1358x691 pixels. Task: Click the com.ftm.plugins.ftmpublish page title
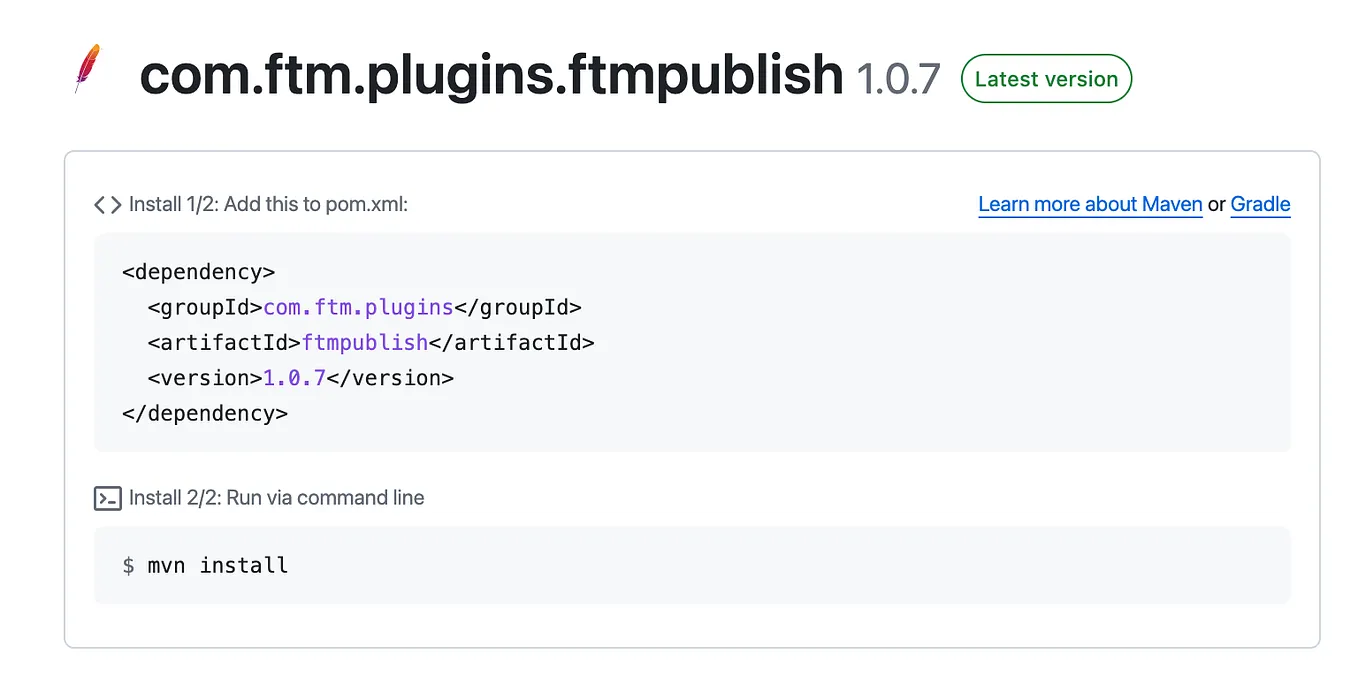pos(491,75)
